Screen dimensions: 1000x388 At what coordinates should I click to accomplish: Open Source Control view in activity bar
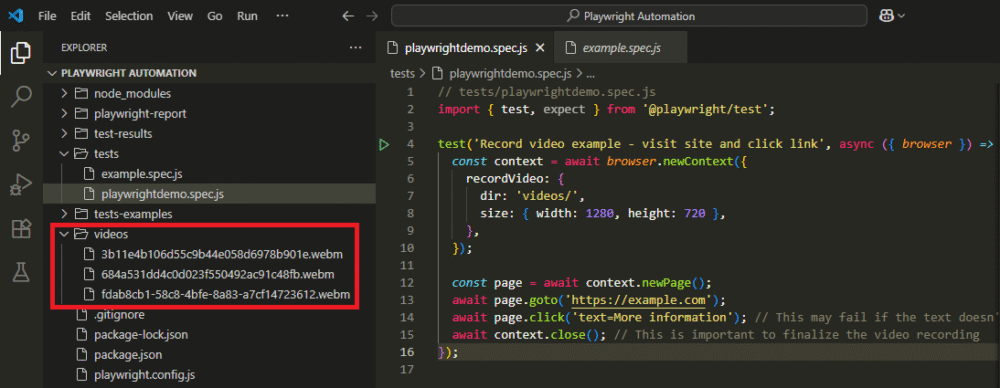[21, 141]
